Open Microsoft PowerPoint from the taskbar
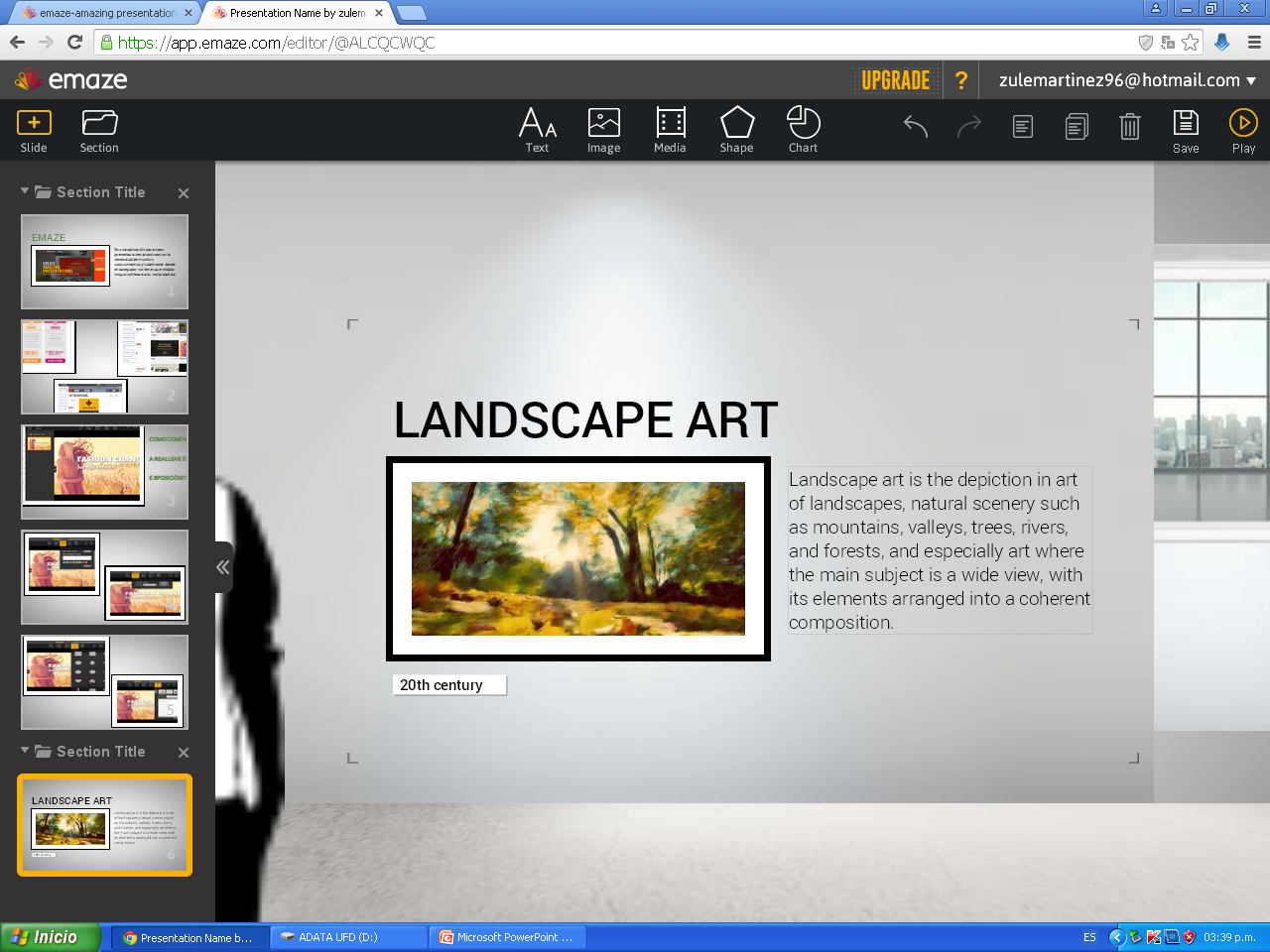This screenshot has height=952, width=1270. coord(507,937)
